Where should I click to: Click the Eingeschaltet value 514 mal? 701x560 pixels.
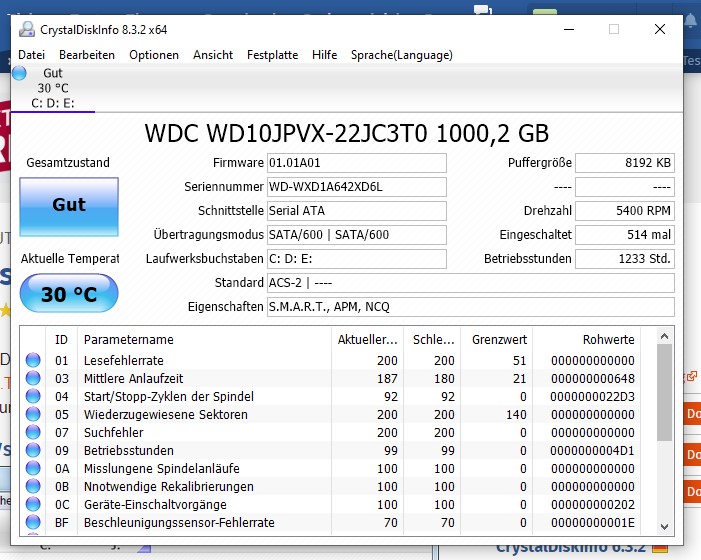(625, 235)
